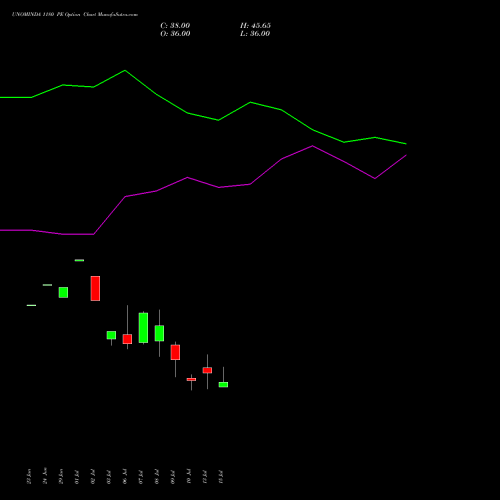500x500 pixels.
Task: Click the low value "L: 36.00"
Action: [255, 34]
